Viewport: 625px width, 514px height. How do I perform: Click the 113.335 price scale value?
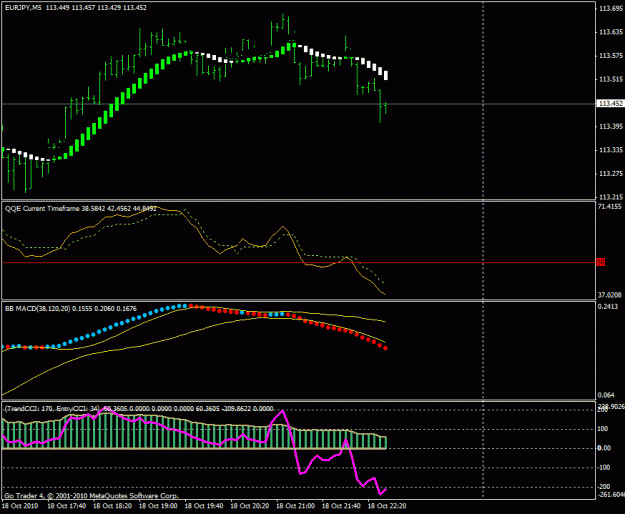(611, 150)
